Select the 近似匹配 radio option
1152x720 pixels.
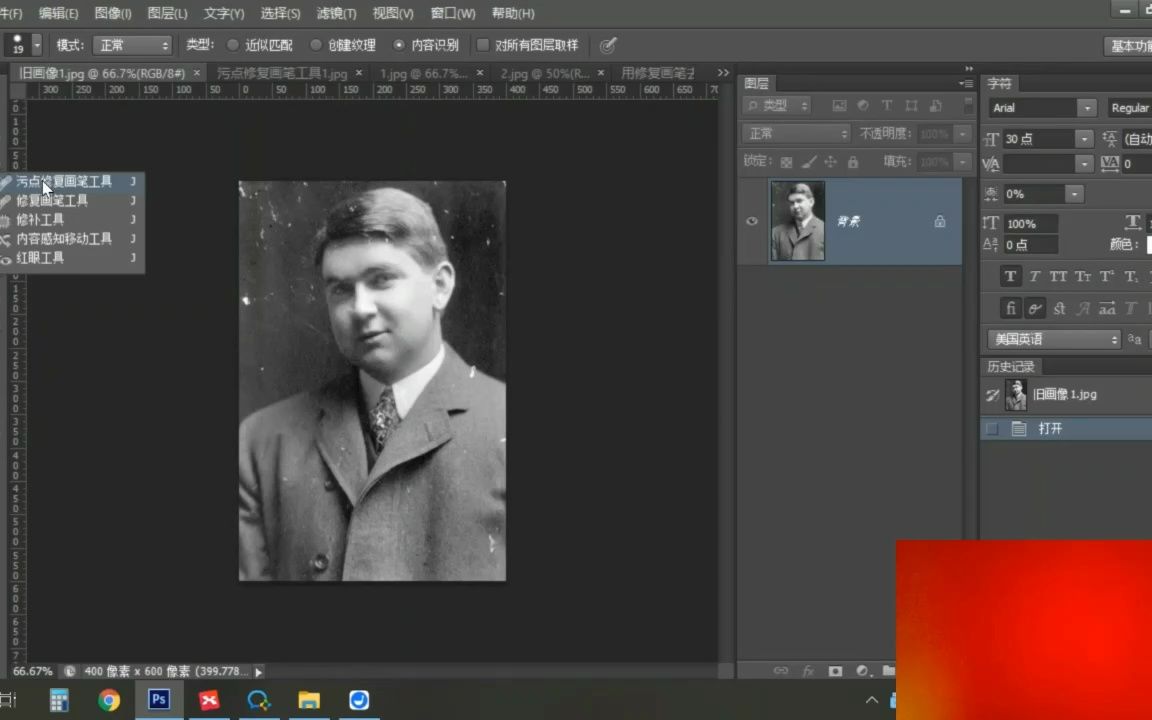(233, 45)
